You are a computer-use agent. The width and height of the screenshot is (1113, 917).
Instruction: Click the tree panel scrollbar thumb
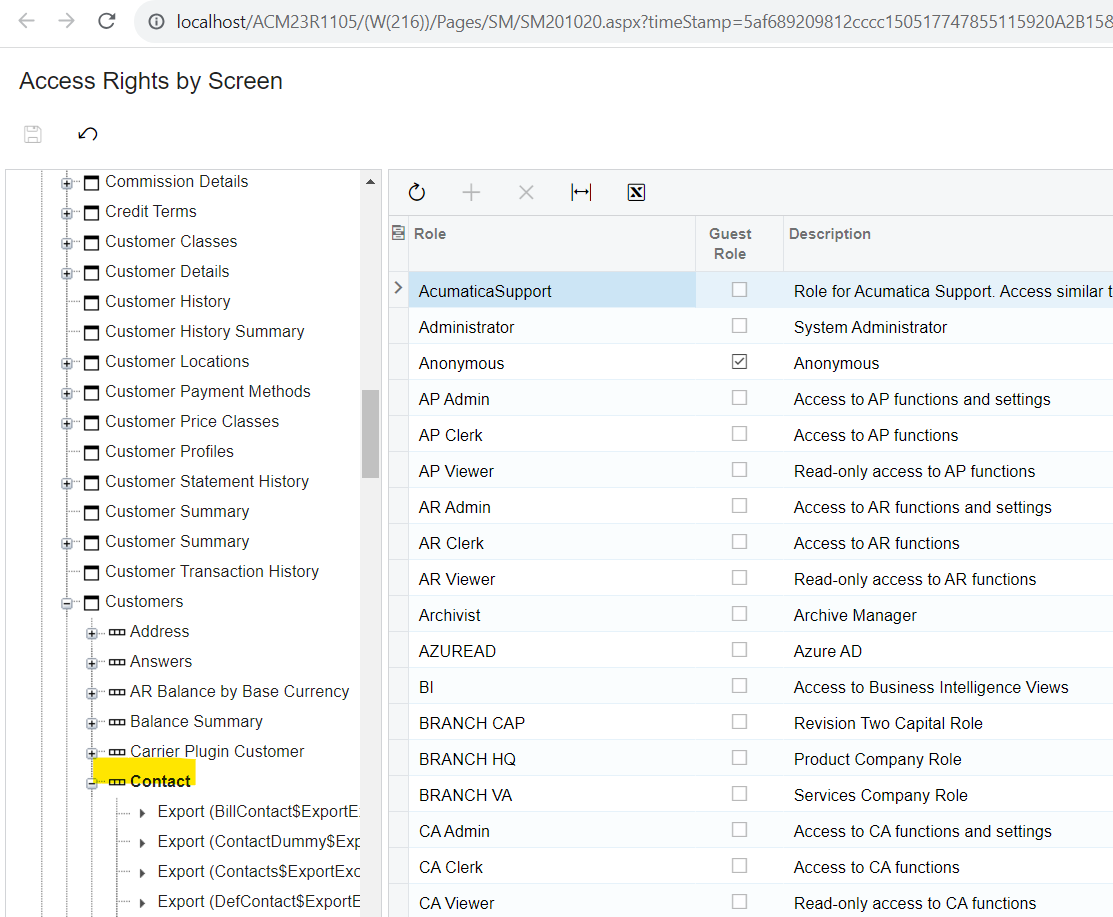coord(370,434)
